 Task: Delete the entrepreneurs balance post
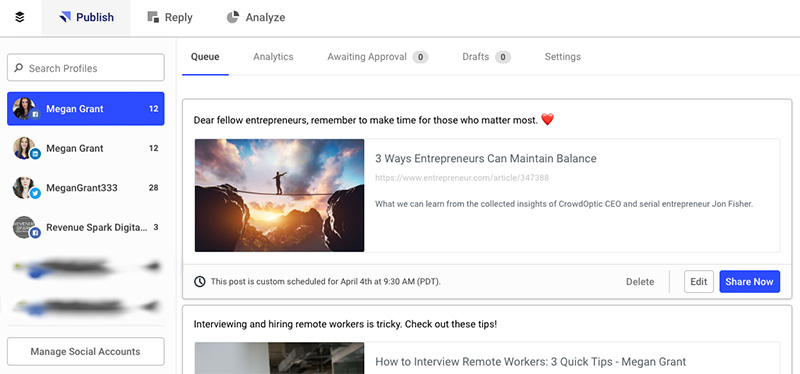click(x=640, y=282)
